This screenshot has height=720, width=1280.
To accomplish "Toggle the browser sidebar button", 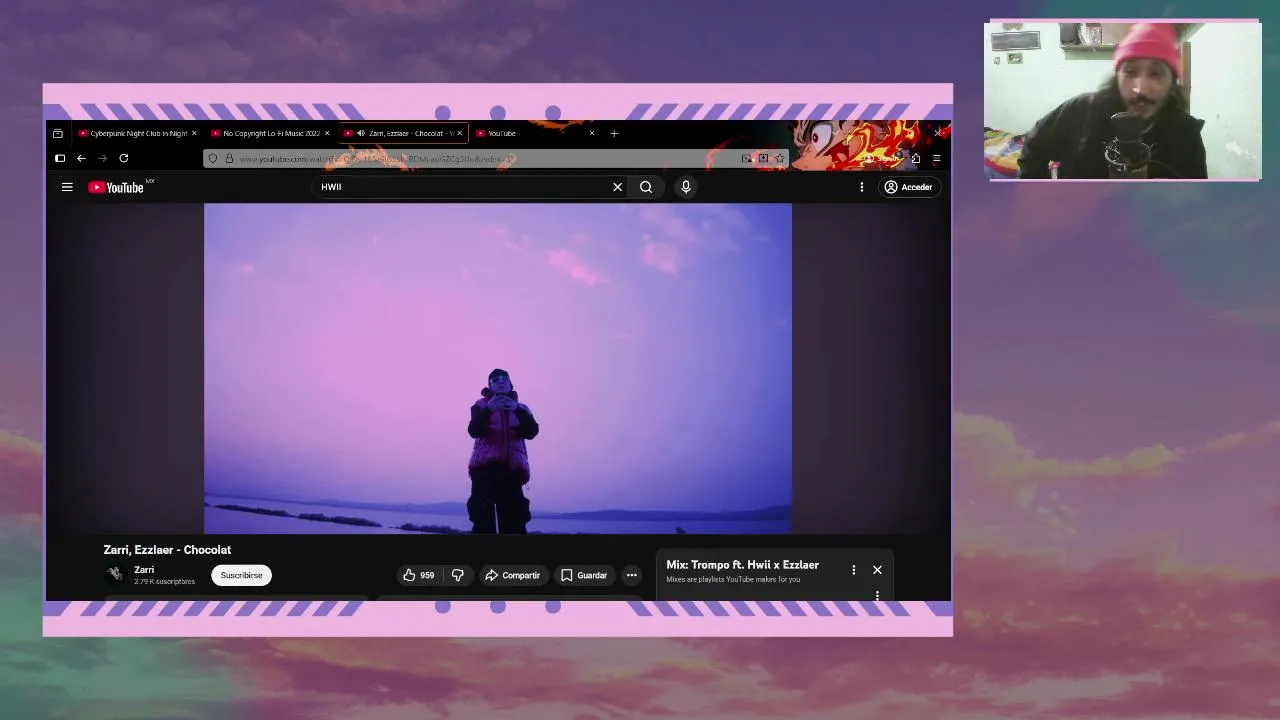I will pyautogui.click(x=59, y=158).
